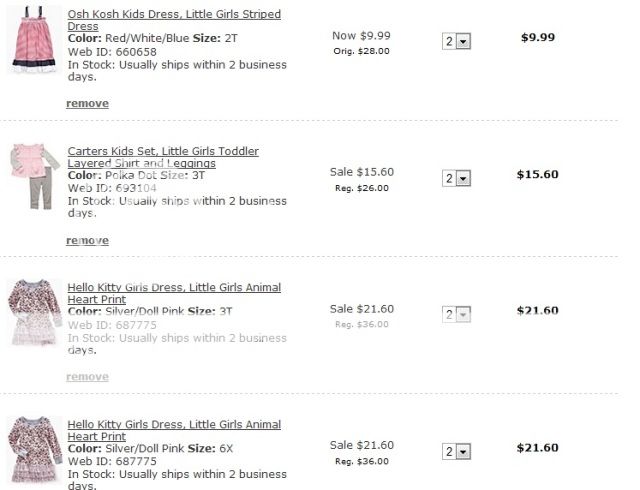The height and width of the screenshot is (490, 640).
Task: Click the Now $9.99 price text
Action: coord(361,35)
